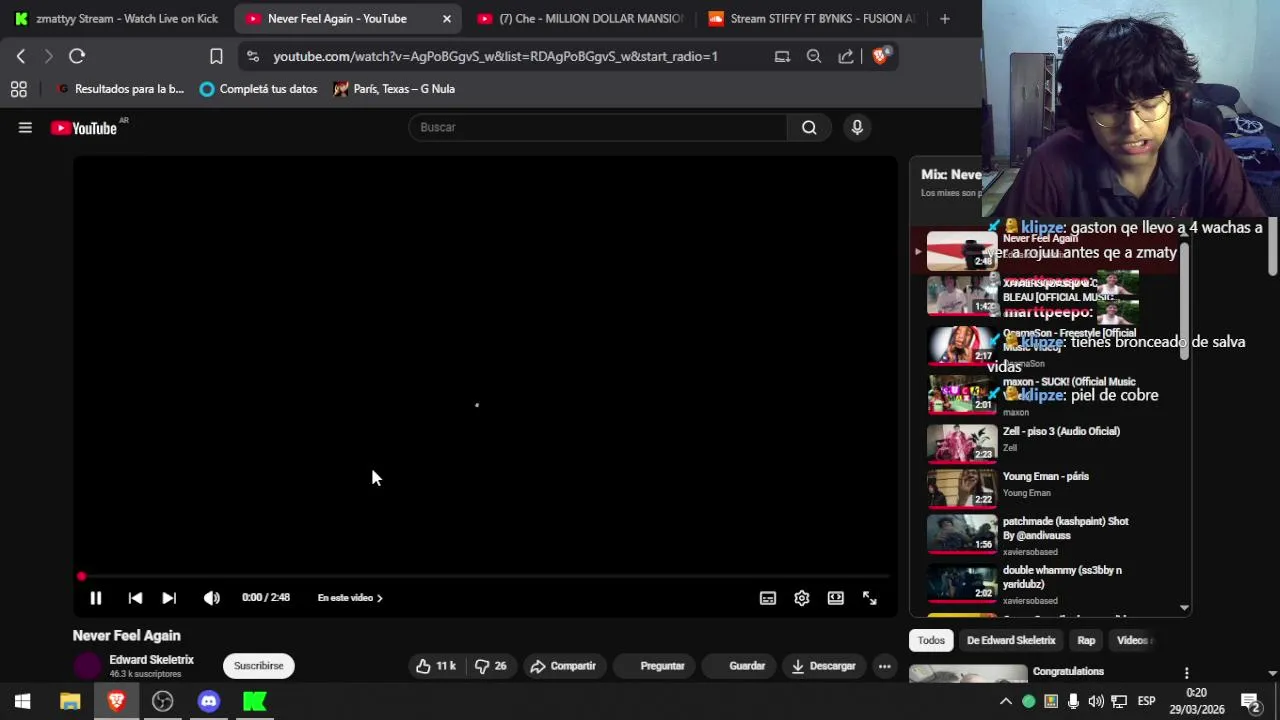The height and width of the screenshot is (720, 1280).
Task: Dislike the video with 26 dislikes
Action: 490,666
